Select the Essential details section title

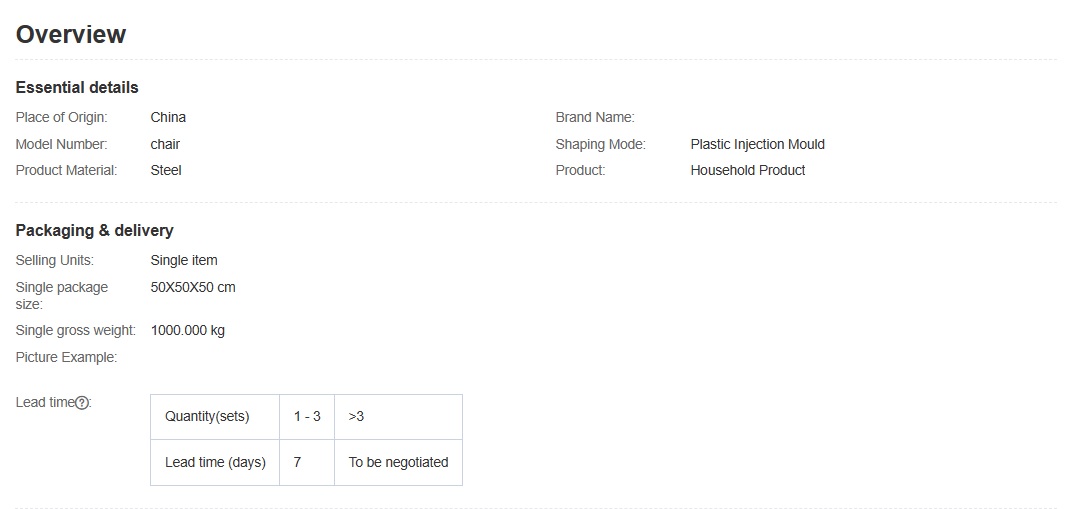pos(77,87)
